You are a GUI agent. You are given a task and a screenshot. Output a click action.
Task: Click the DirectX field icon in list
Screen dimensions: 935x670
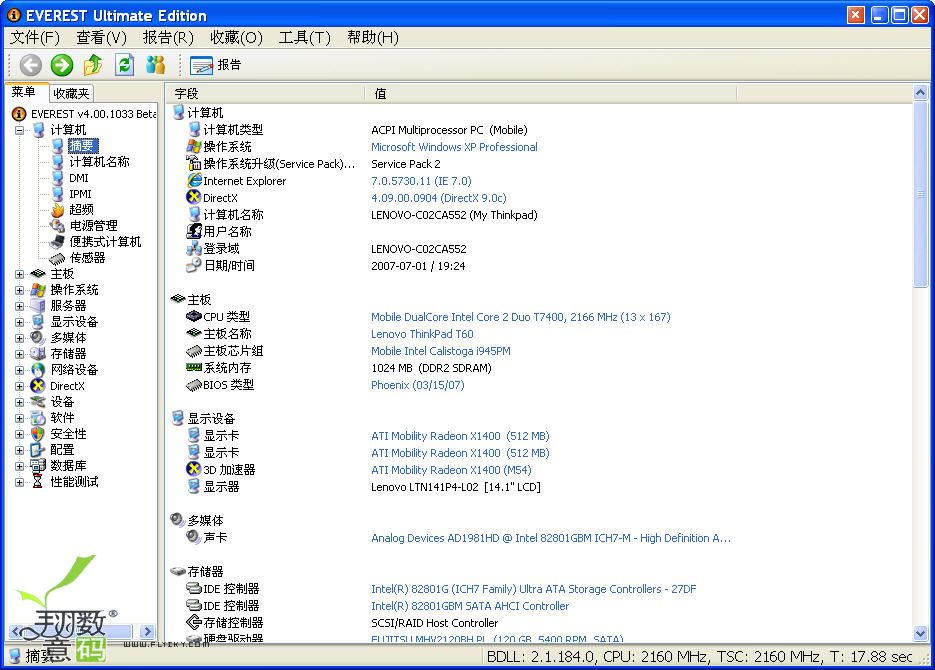[193, 197]
